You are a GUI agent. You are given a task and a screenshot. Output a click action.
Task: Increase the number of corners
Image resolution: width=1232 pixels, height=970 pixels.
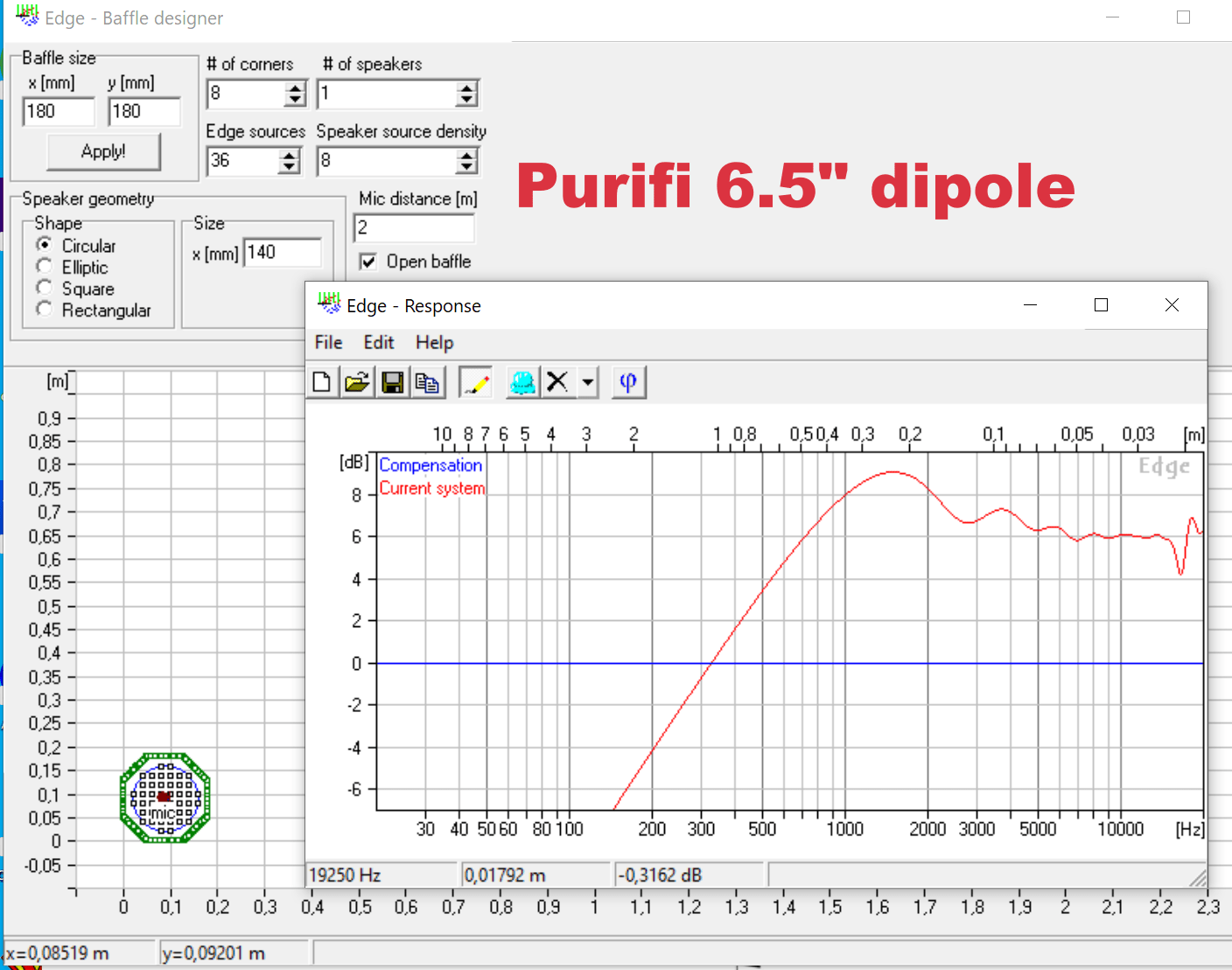(296, 87)
